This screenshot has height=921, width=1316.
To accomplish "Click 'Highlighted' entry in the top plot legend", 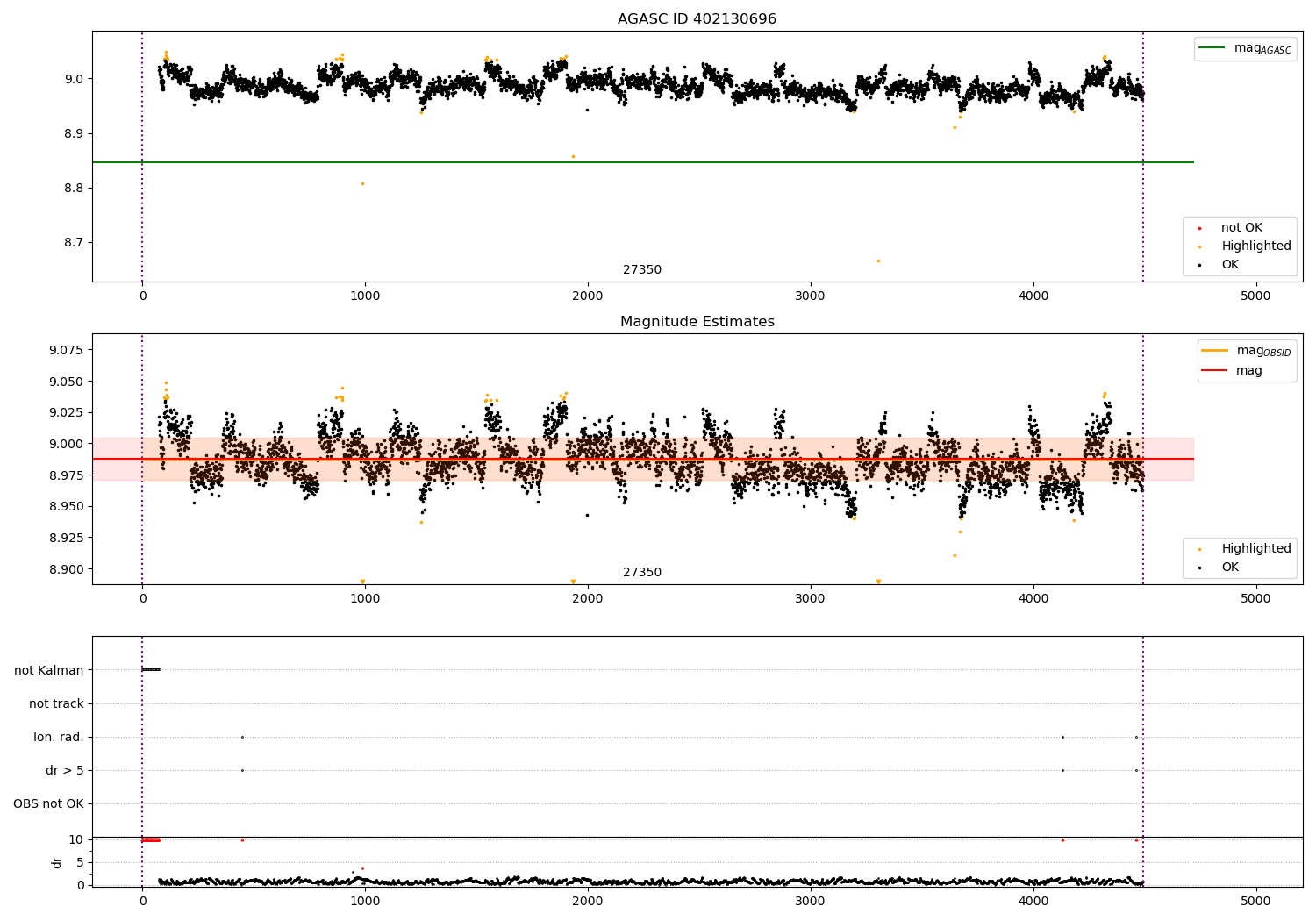I will 1255,246.
